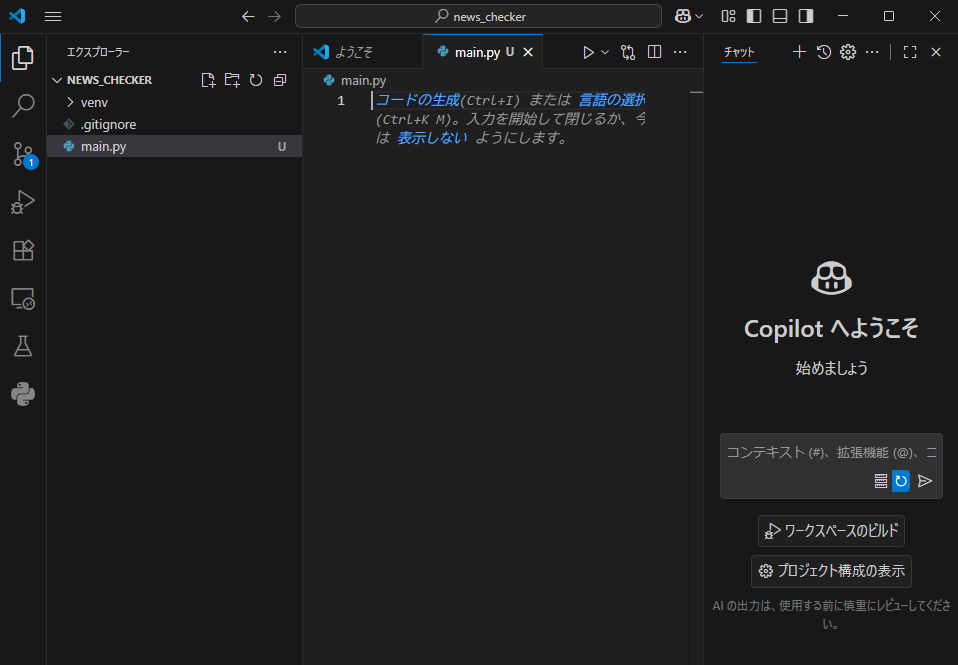The height and width of the screenshot is (665, 958).
Task: Click the blue refresh button in chat input
Action: 901,481
